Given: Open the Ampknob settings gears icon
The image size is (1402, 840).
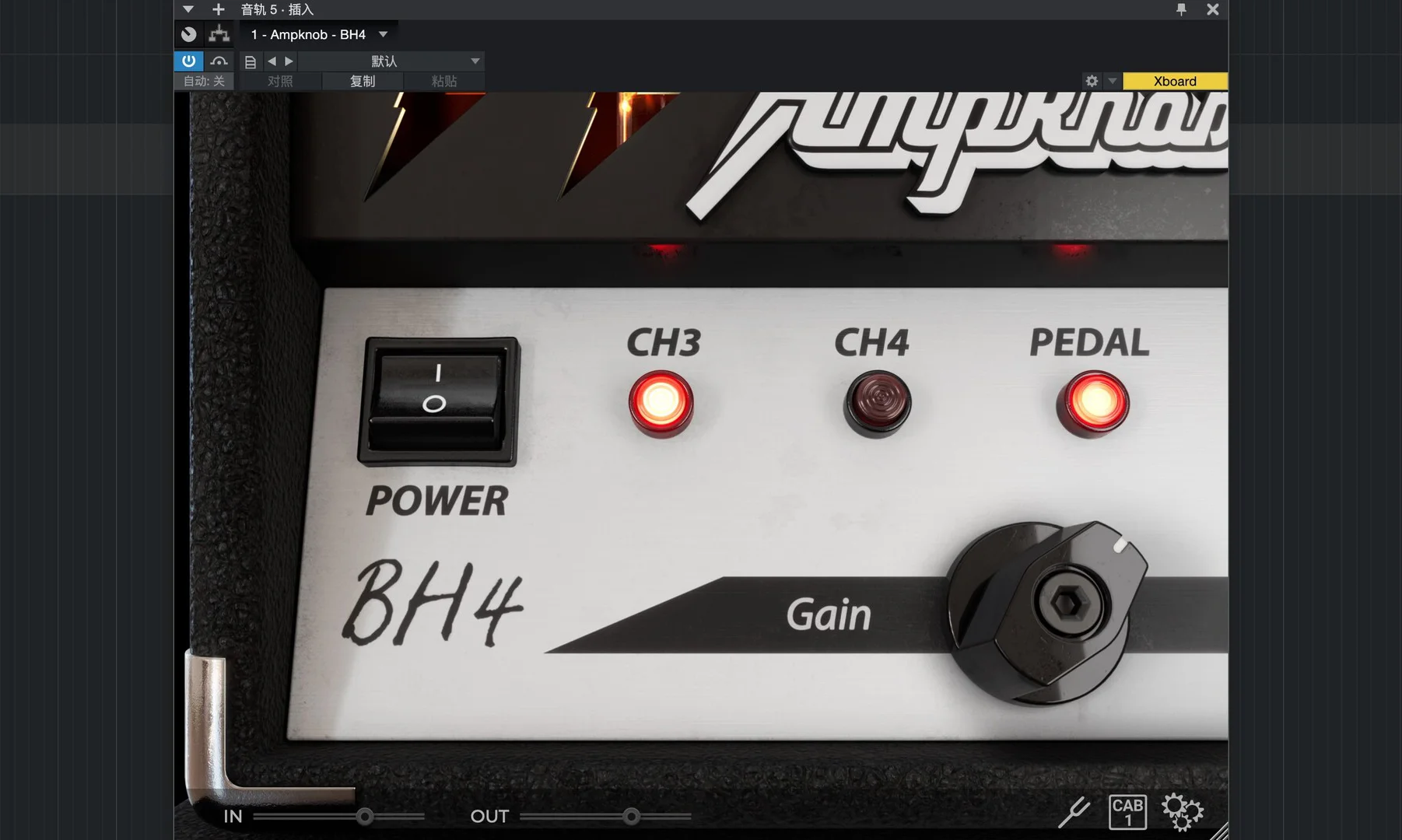Looking at the screenshot, I should pyautogui.click(x=1182, y=813).
